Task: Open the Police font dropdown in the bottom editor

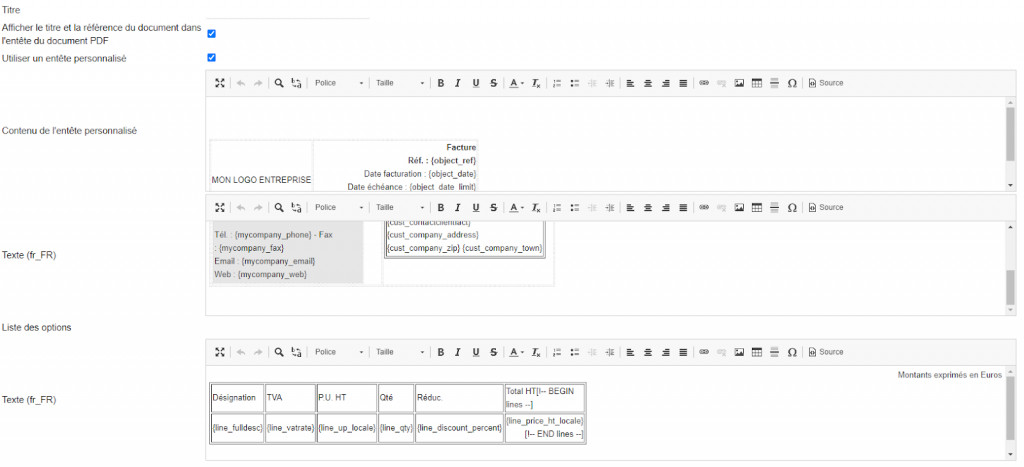Action: pyautogui.click(x=339, y=352)
